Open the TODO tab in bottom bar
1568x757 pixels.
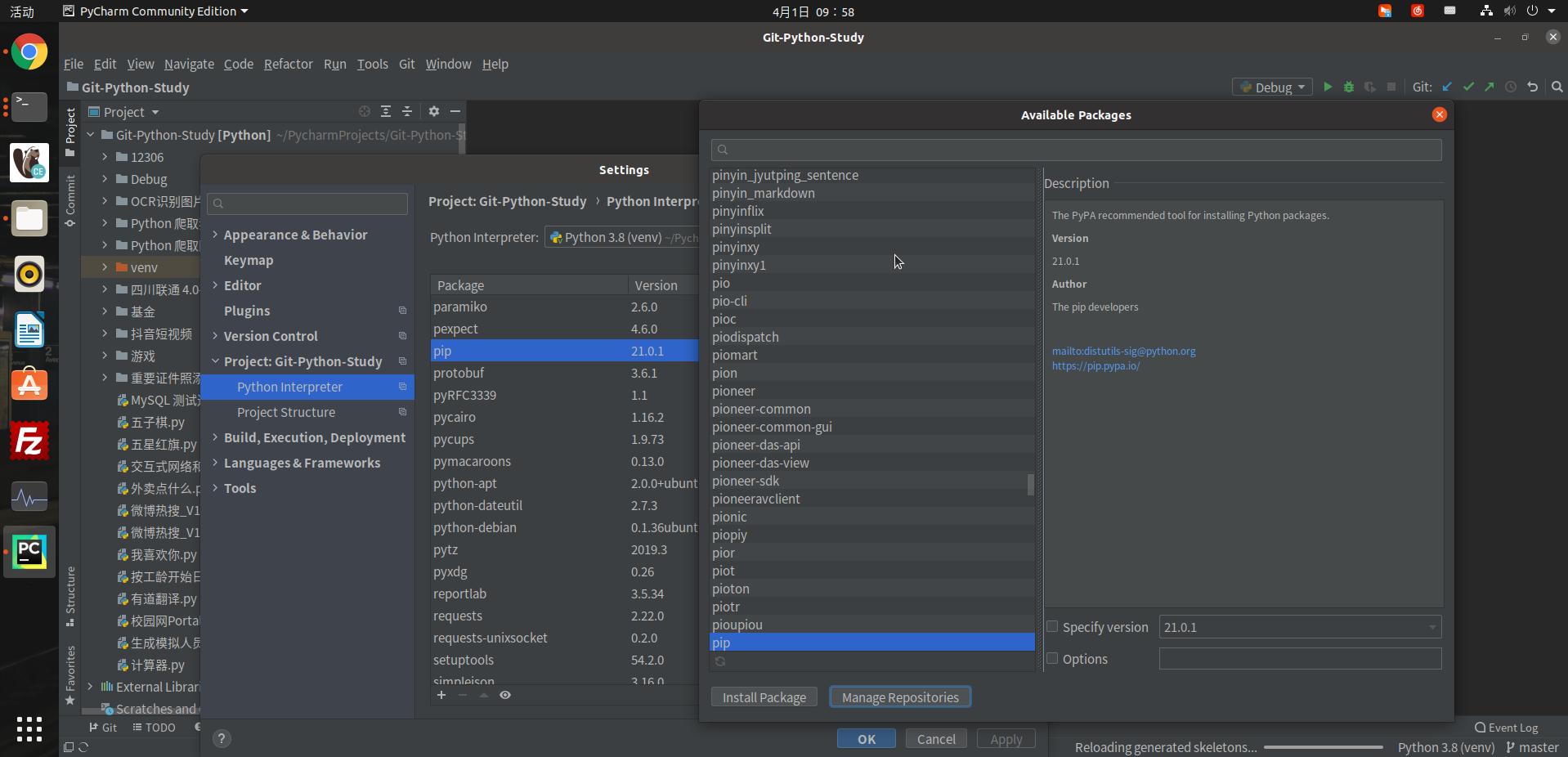(x=154, y=728)
